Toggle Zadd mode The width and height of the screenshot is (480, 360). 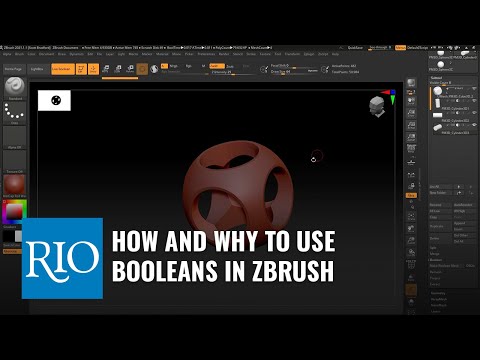(217, 66)
